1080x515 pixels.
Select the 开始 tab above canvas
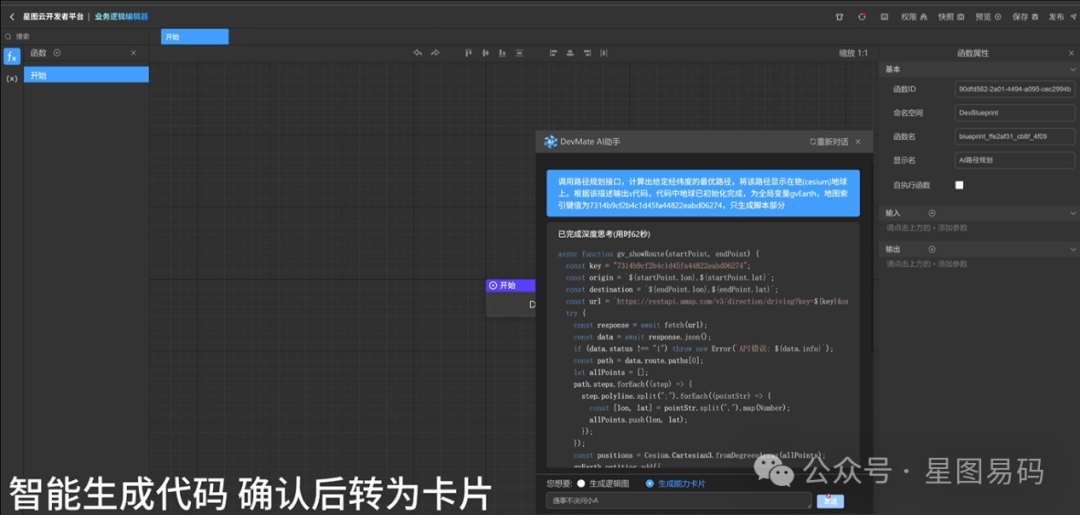195,37
